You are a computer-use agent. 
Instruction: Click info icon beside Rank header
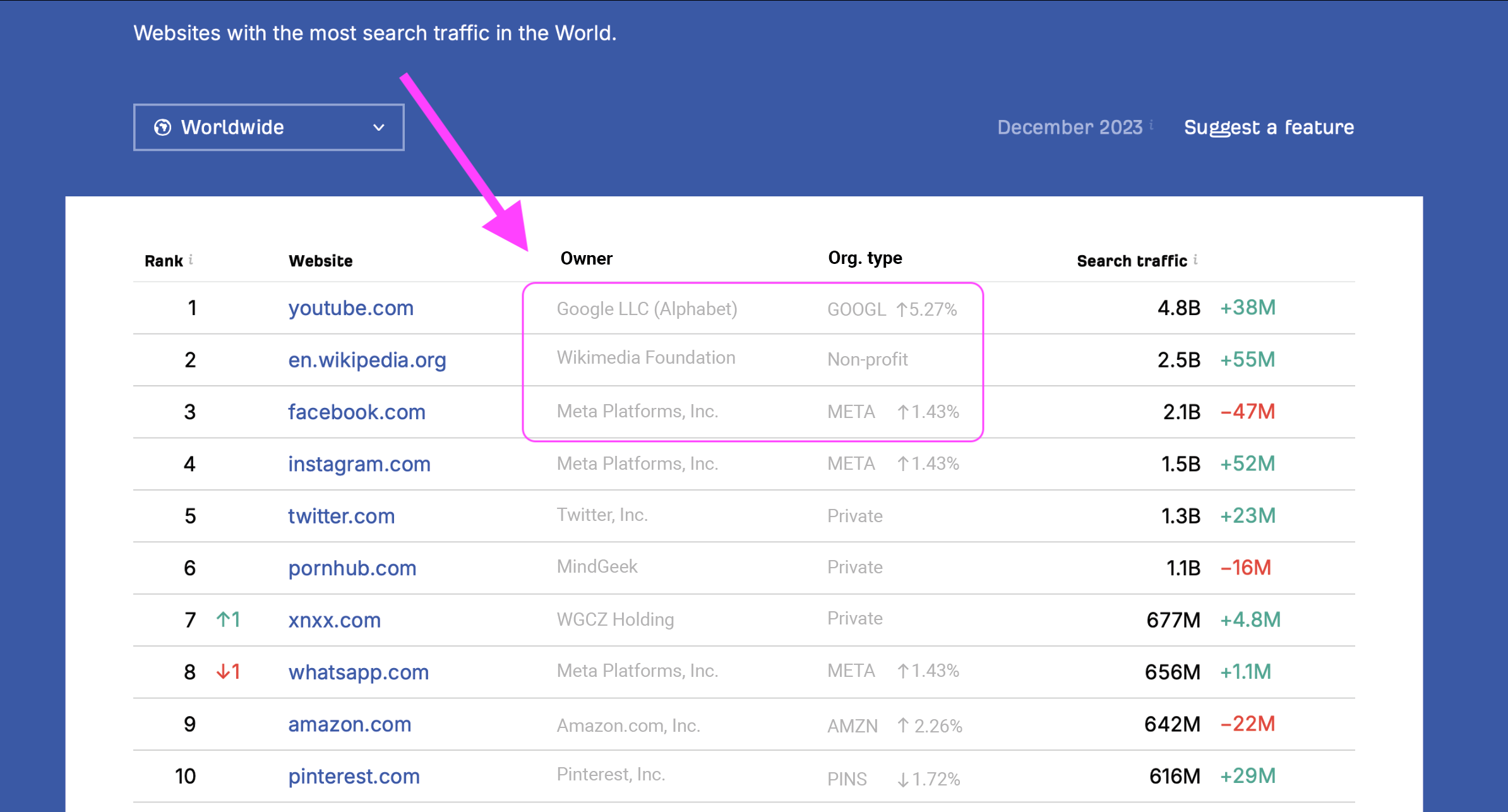[x=191, y=260]
